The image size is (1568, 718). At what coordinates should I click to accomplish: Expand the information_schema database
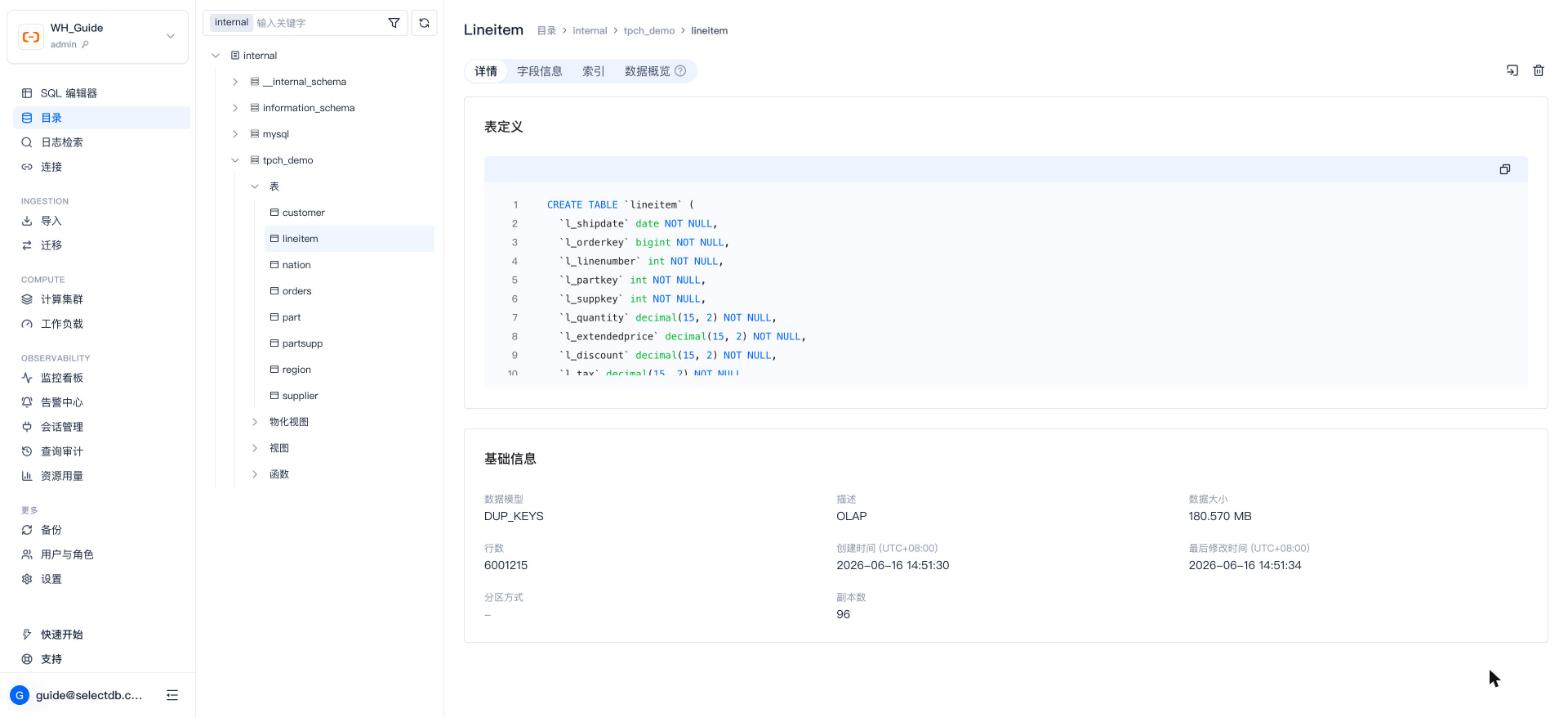(235, 108)
